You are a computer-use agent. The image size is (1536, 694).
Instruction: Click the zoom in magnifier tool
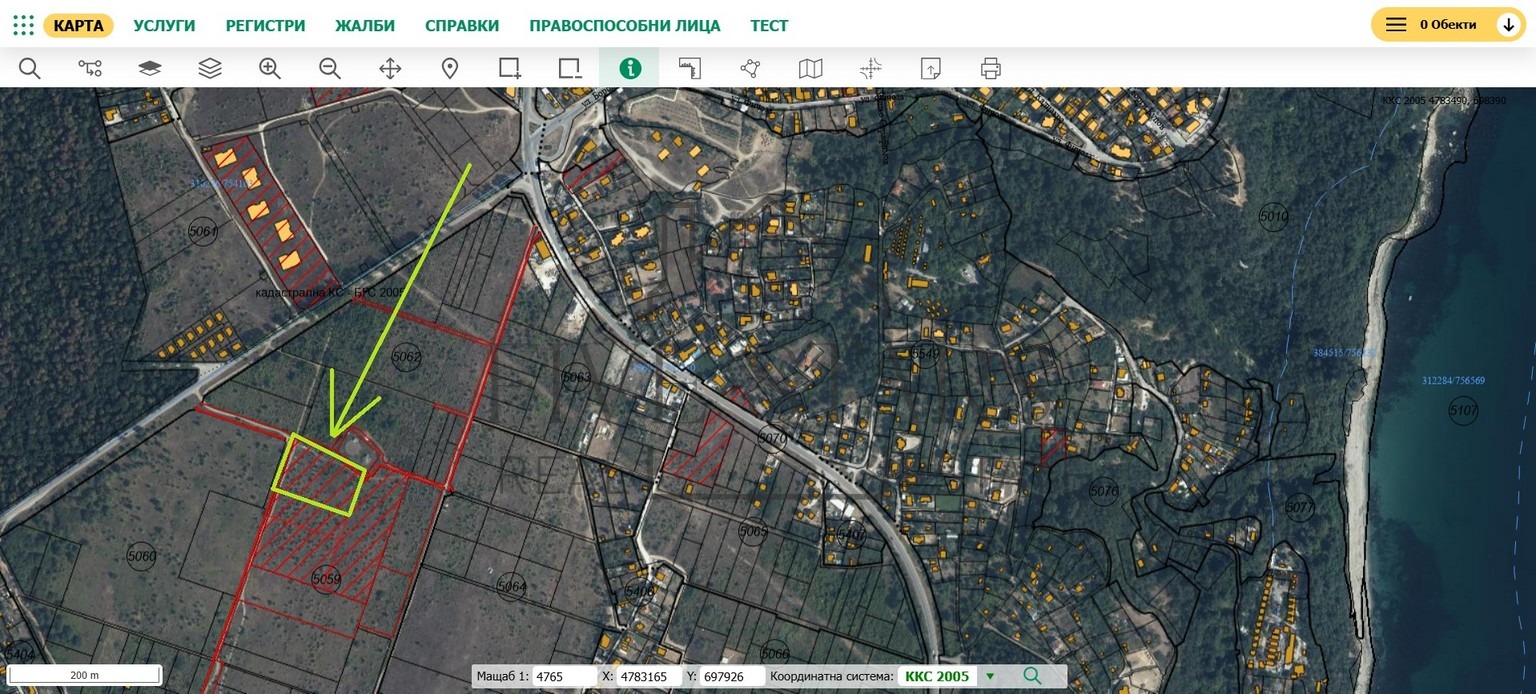tap(270, 68)
